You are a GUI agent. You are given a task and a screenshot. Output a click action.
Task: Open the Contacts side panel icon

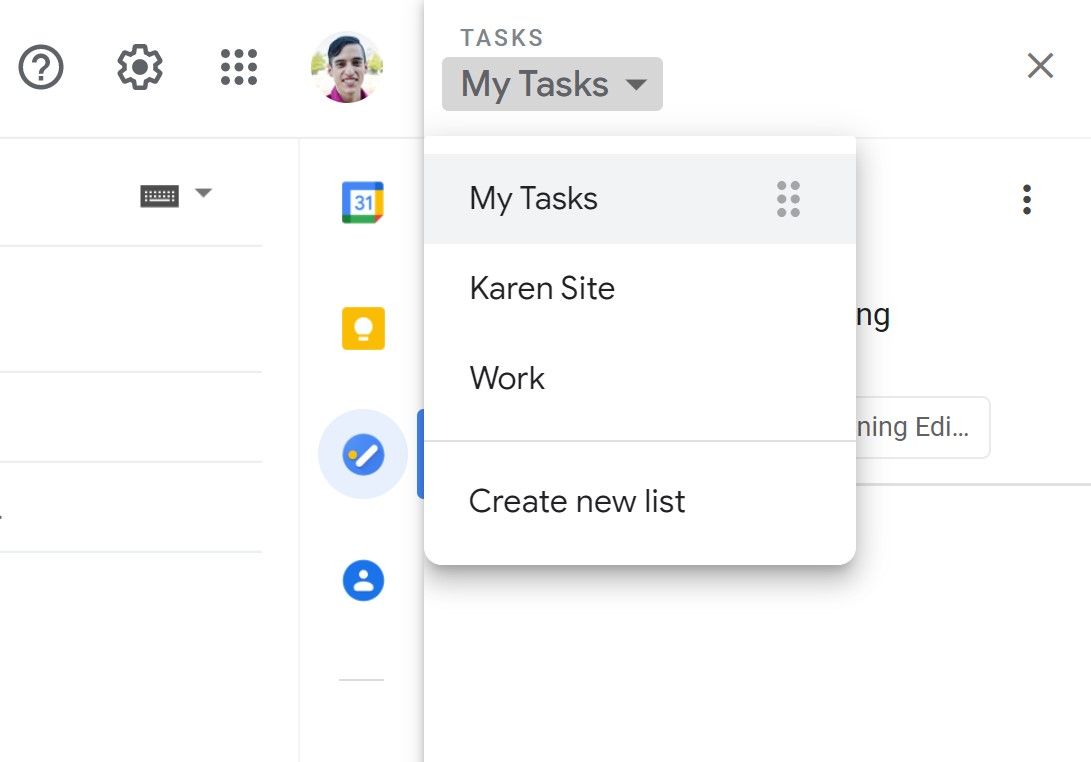(x=361, y=580)
